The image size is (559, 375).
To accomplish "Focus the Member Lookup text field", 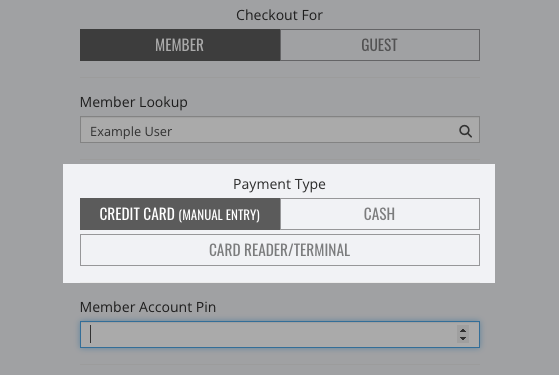I will (x=280, y=130).
